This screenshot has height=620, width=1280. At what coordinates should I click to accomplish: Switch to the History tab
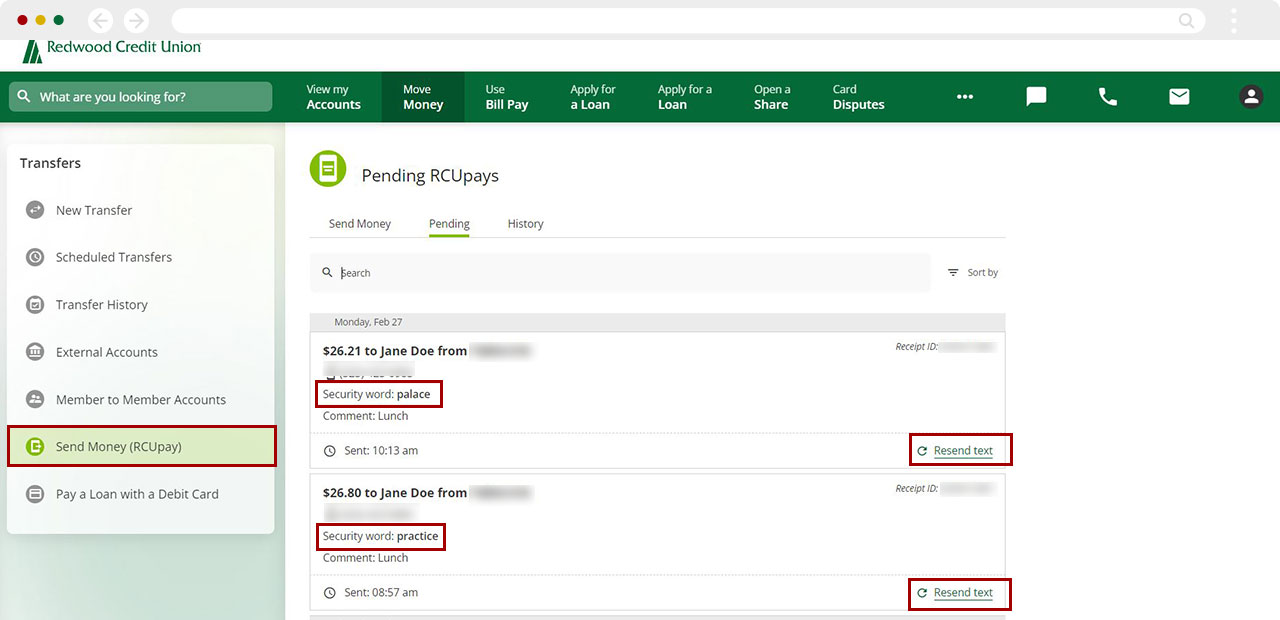525,224
